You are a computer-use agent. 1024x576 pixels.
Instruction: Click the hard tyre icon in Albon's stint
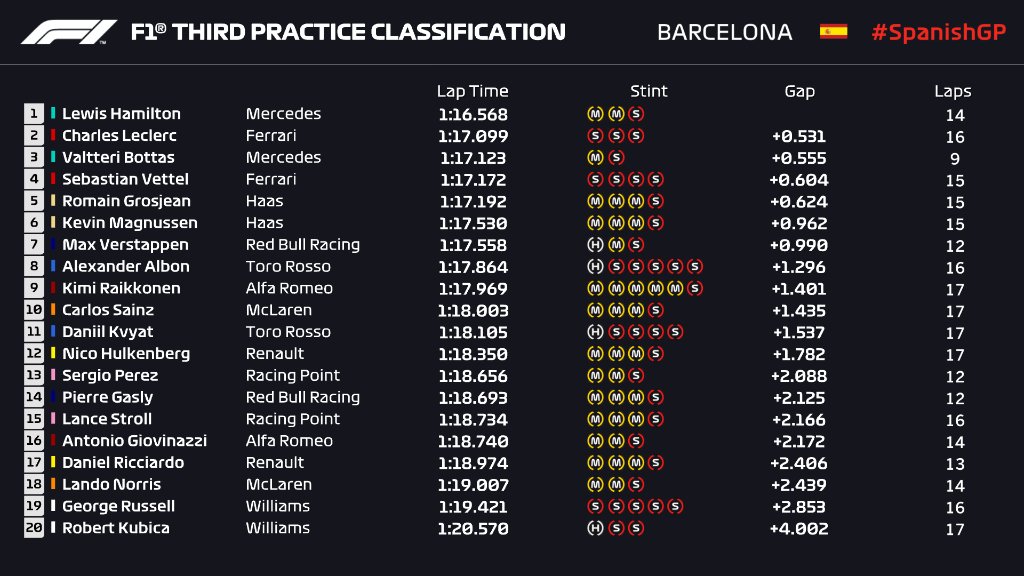point(595,267)
